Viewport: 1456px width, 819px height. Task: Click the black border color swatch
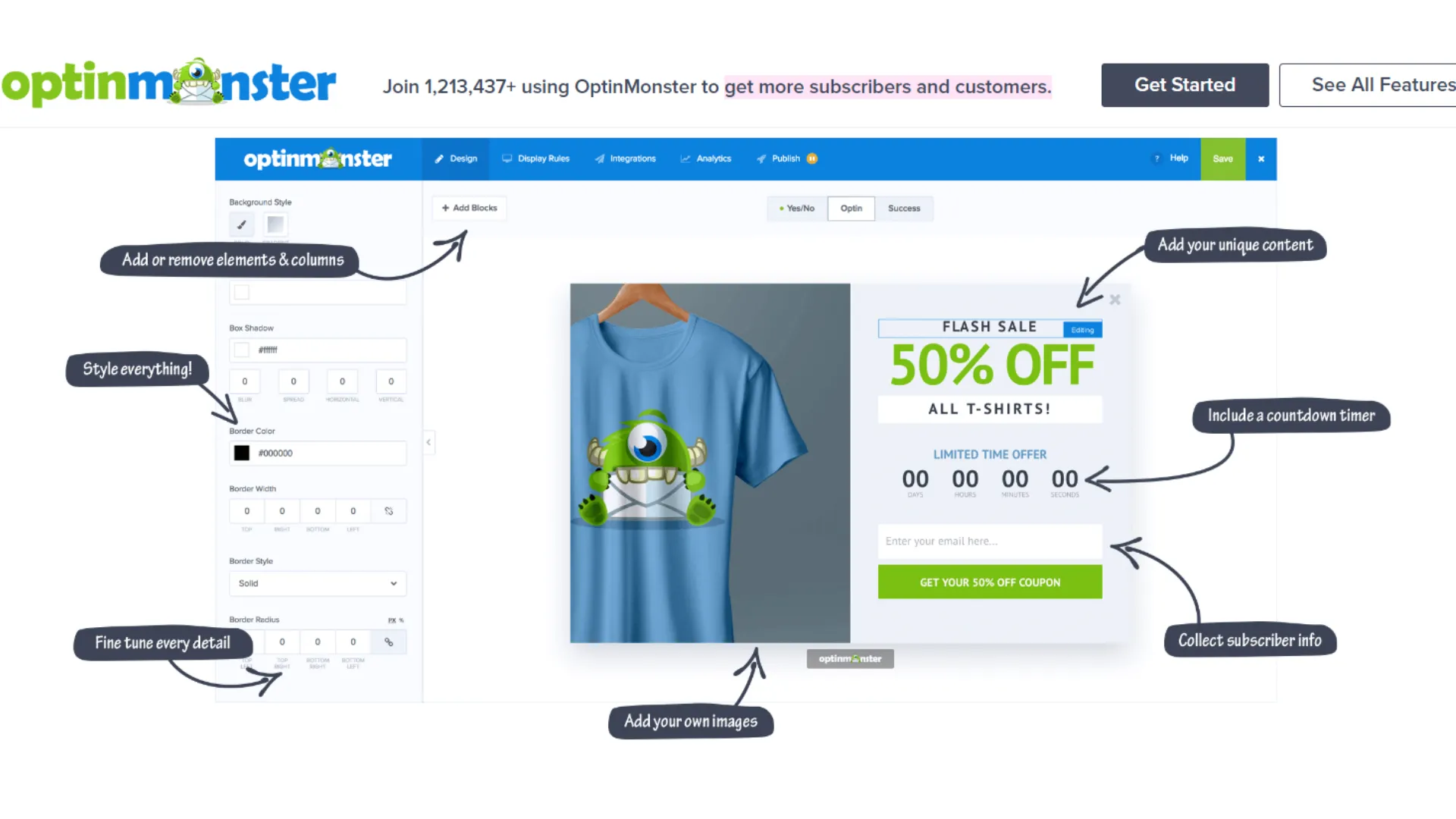[x=241, y=453]
